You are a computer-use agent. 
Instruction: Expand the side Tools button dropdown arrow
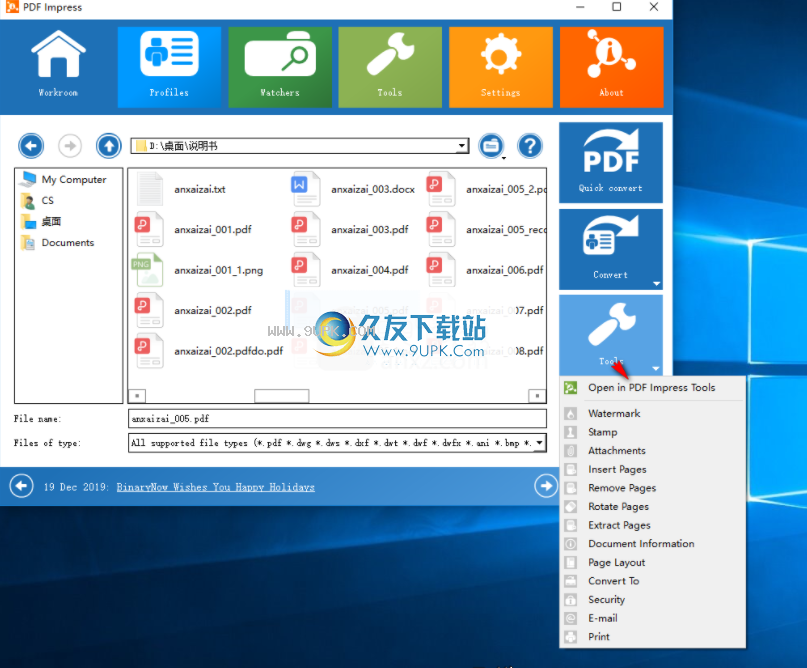click(x=656, y=368)
